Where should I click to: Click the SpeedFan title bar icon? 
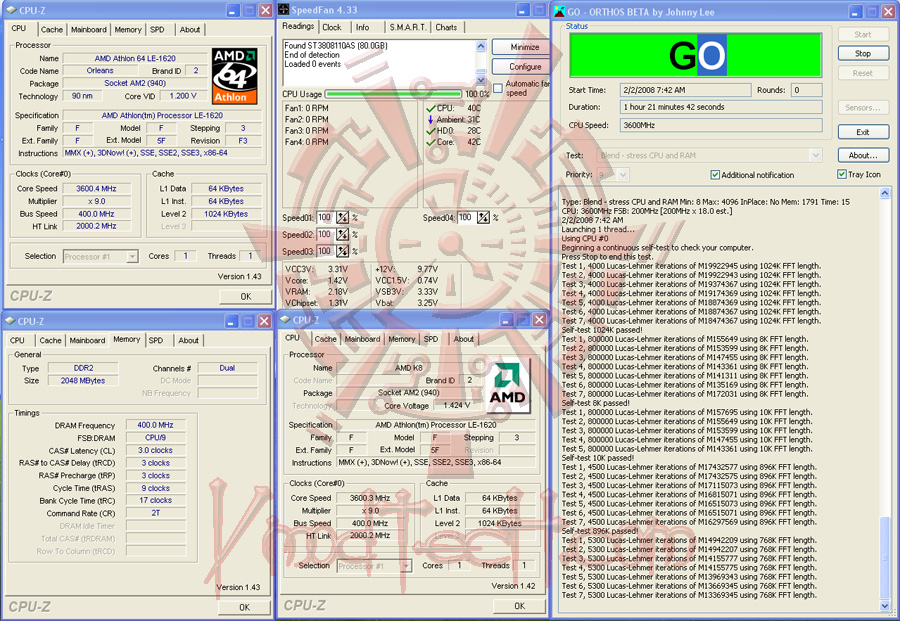pyautogui.click(x=284, y=10)
